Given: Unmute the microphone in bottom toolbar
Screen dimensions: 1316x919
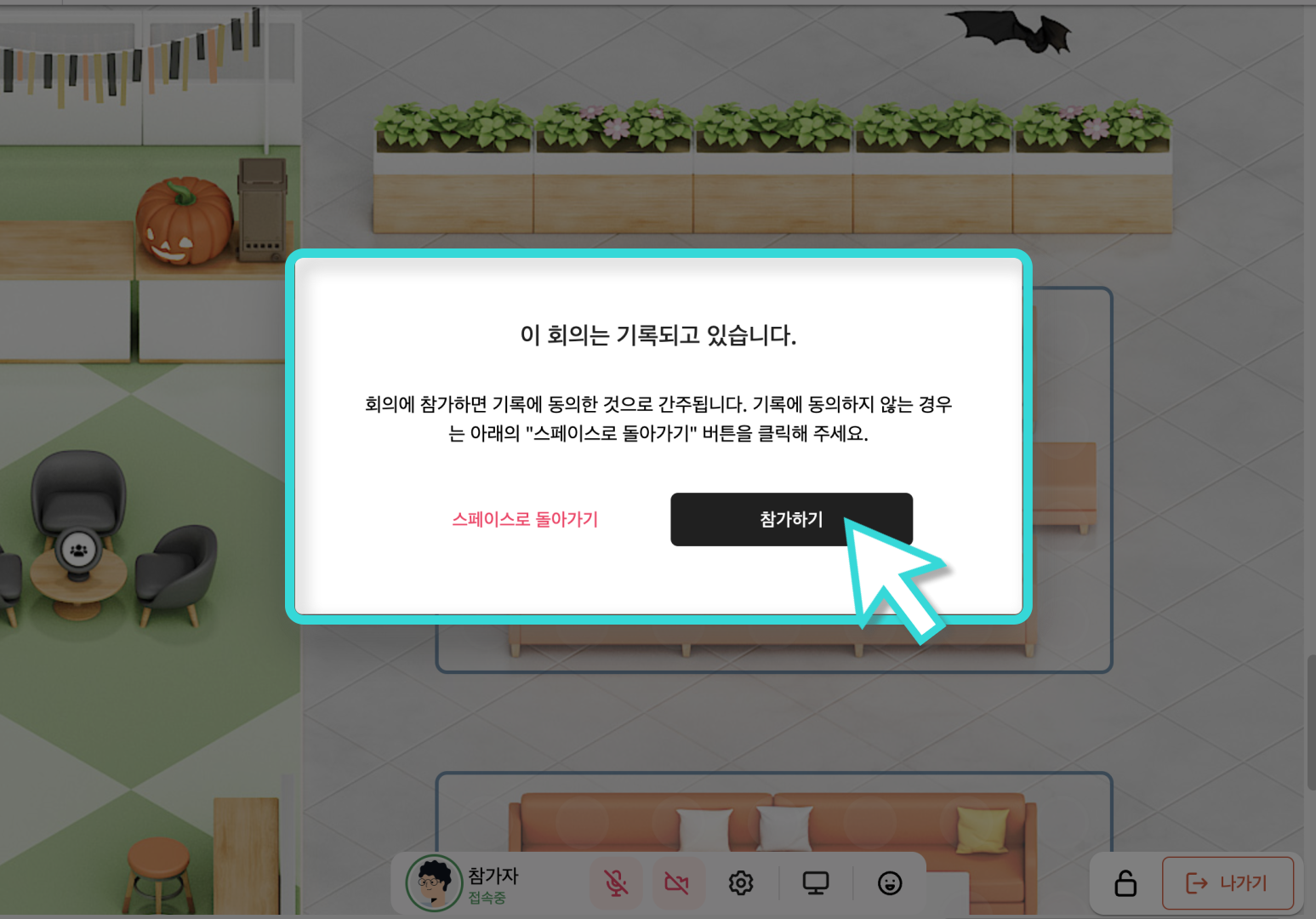Looking at the screenshot, I should click(616, 883).
